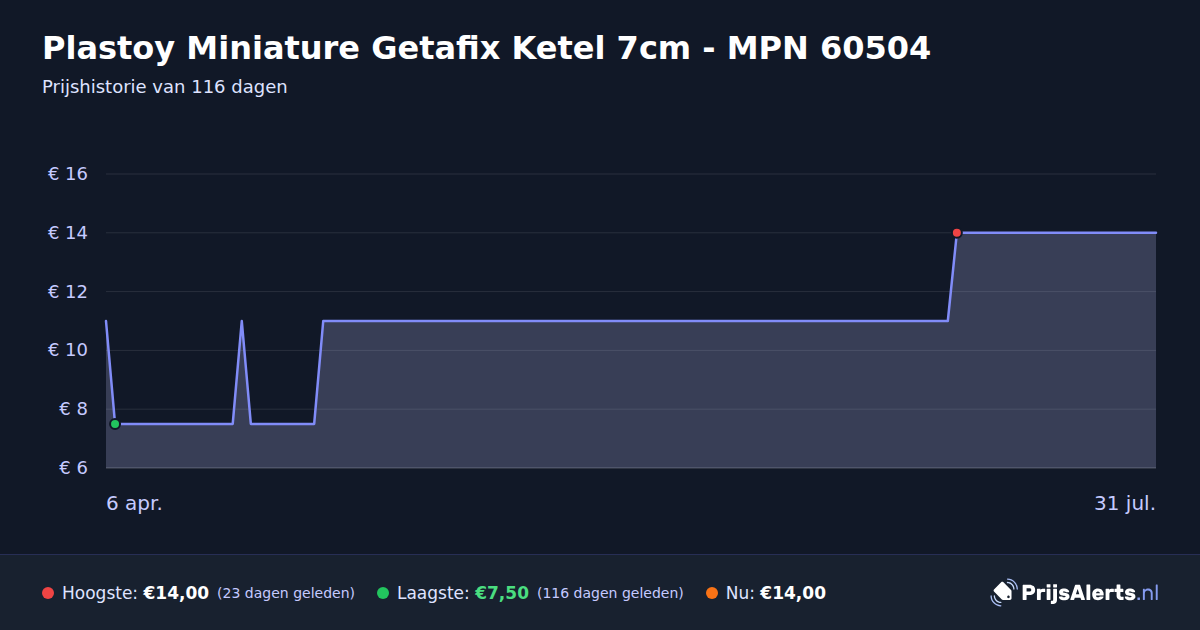The image size is (1200, 630).
Task: Select the € 16 axis label
Action: tap(68, 174)
